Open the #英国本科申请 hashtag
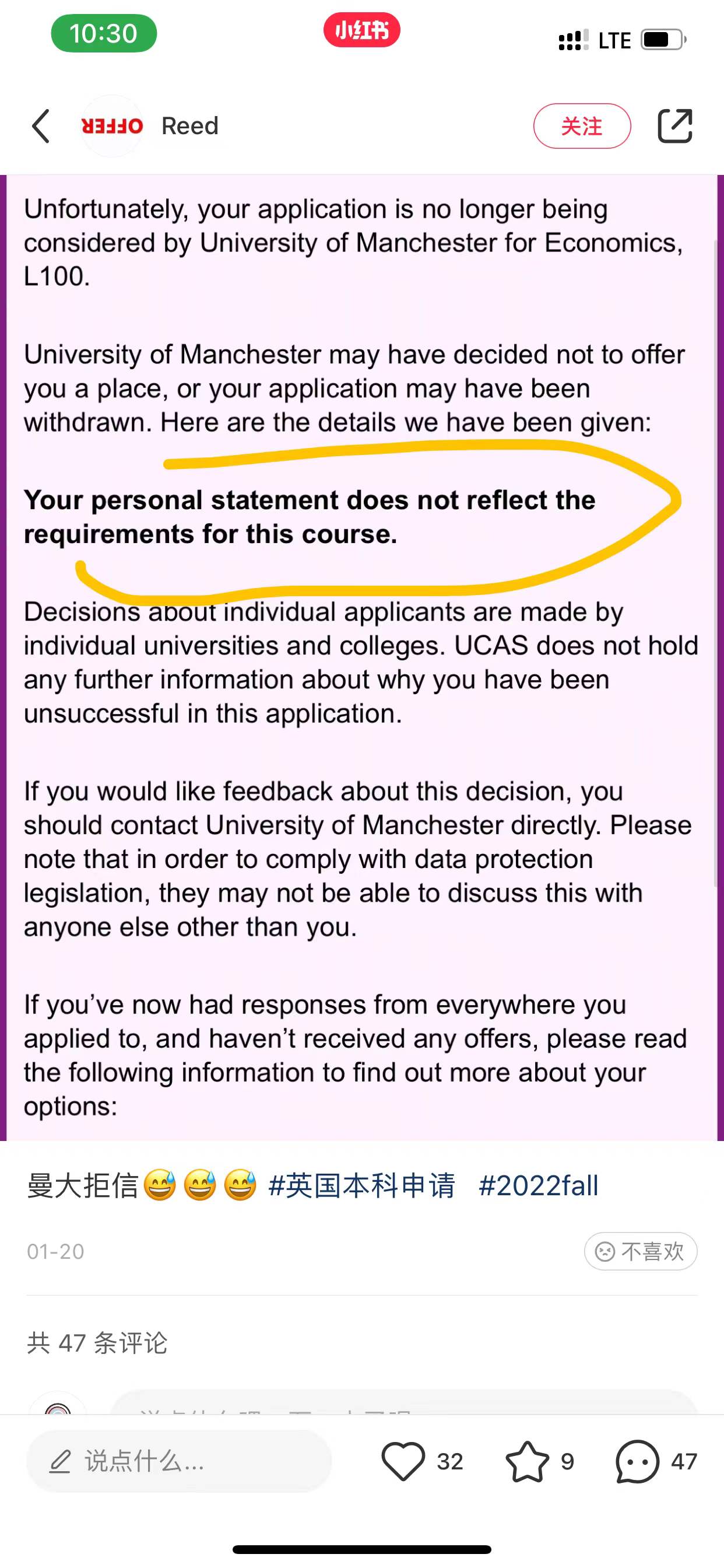The width and height of the screenshot is (724, 1568). [361, 1186]
